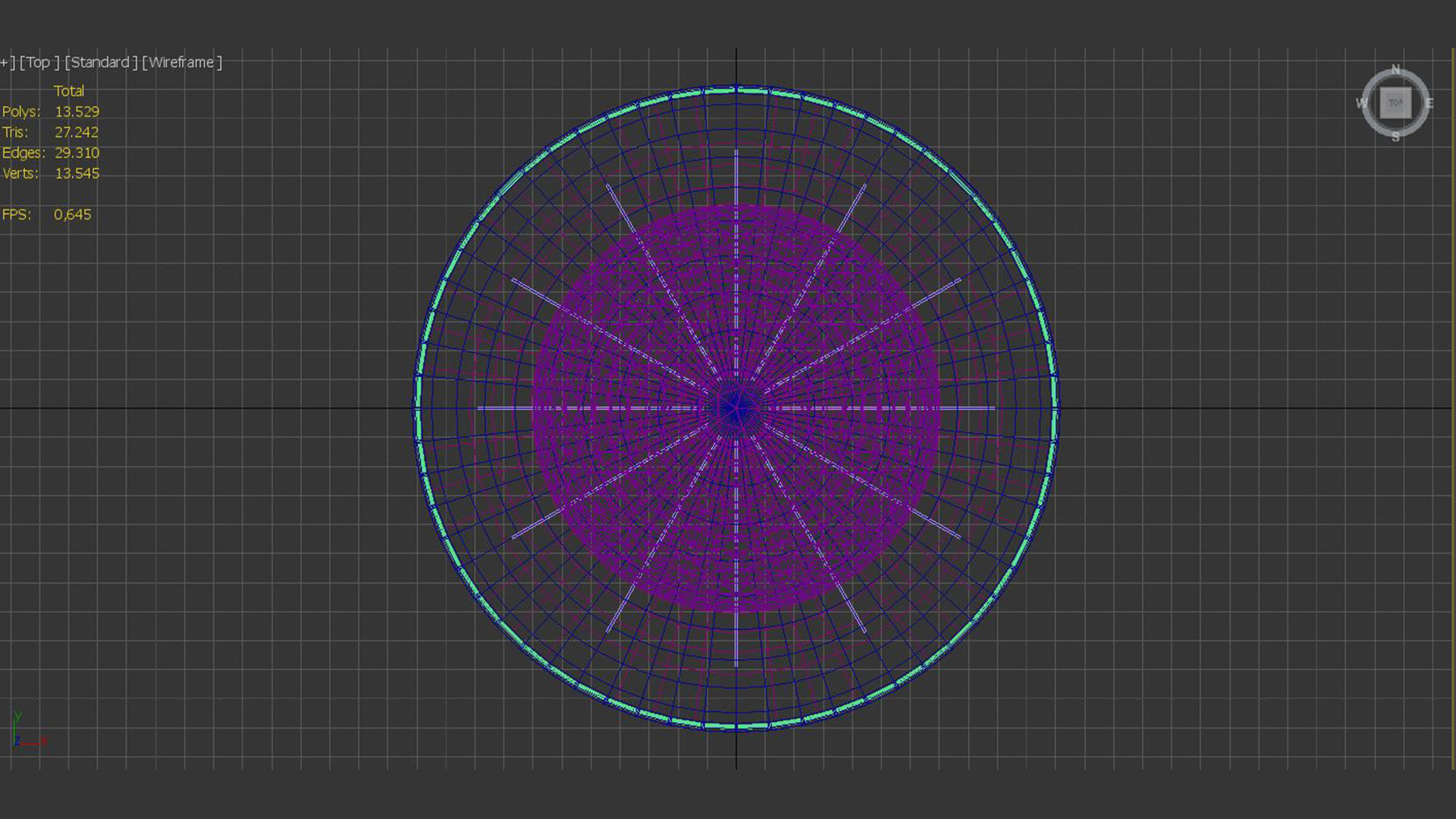Open the [Top] point-of-view viewport menu

(x=39, y=62)
